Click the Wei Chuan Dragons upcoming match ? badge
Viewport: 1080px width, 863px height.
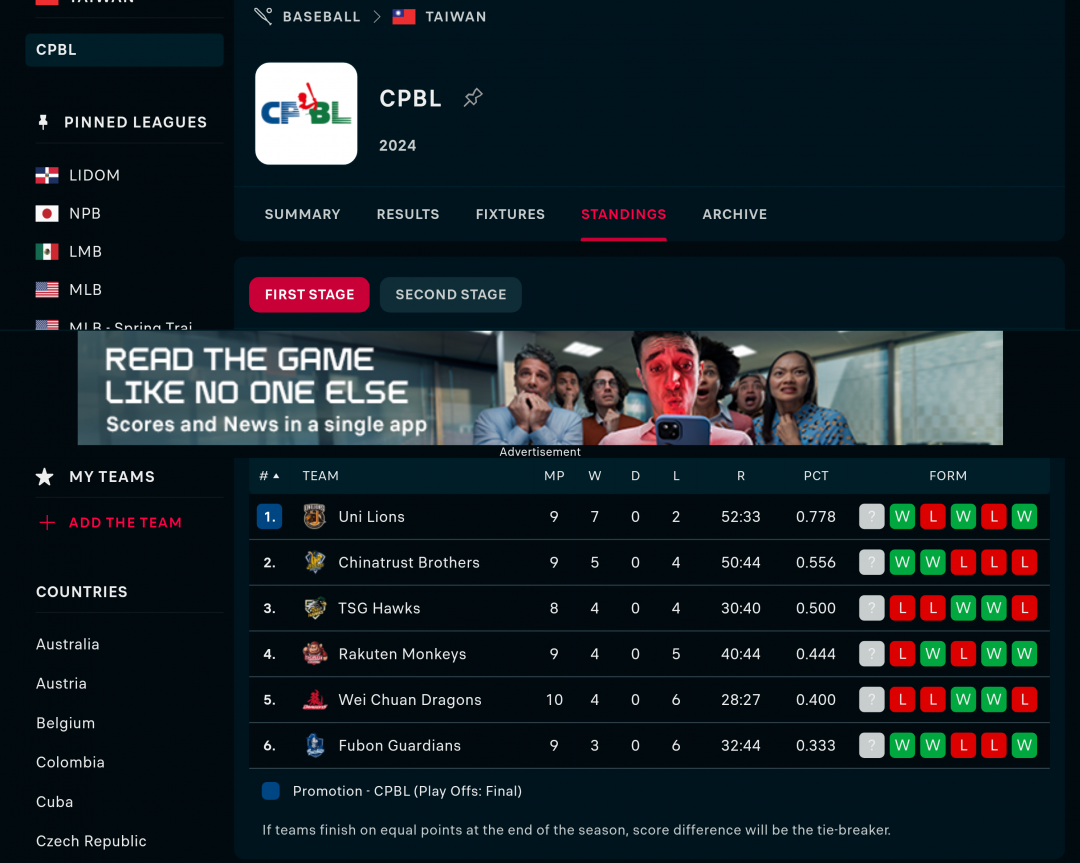[x=871, y=700]
